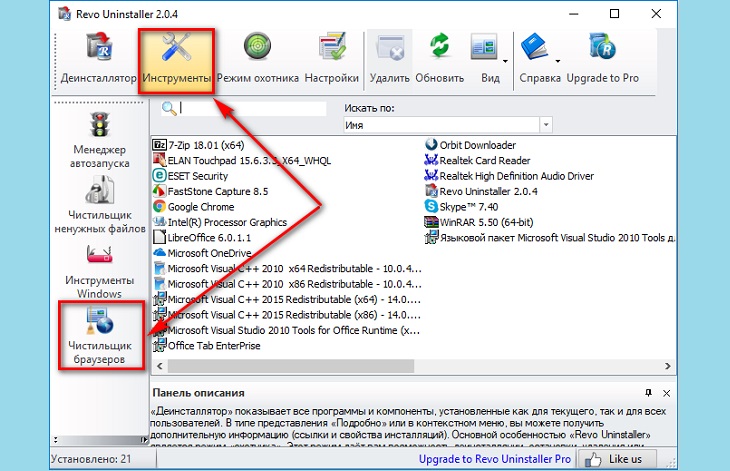
Task: Click the horizontal scrollbar thumb in list
Action: pyautogui.click(x=291, y=366)
